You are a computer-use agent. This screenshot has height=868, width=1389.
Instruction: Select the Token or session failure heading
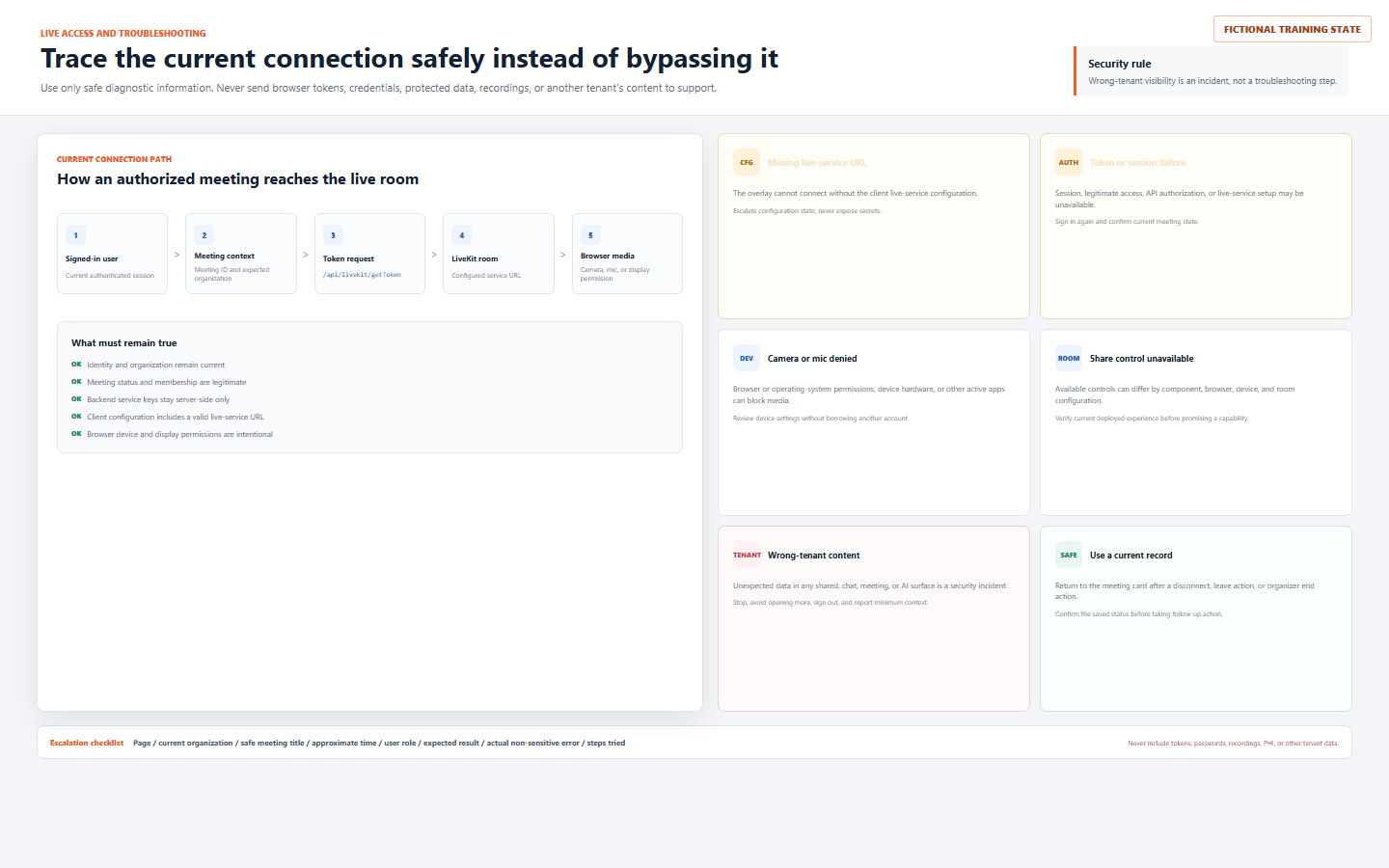click(x=1138, y=163)
